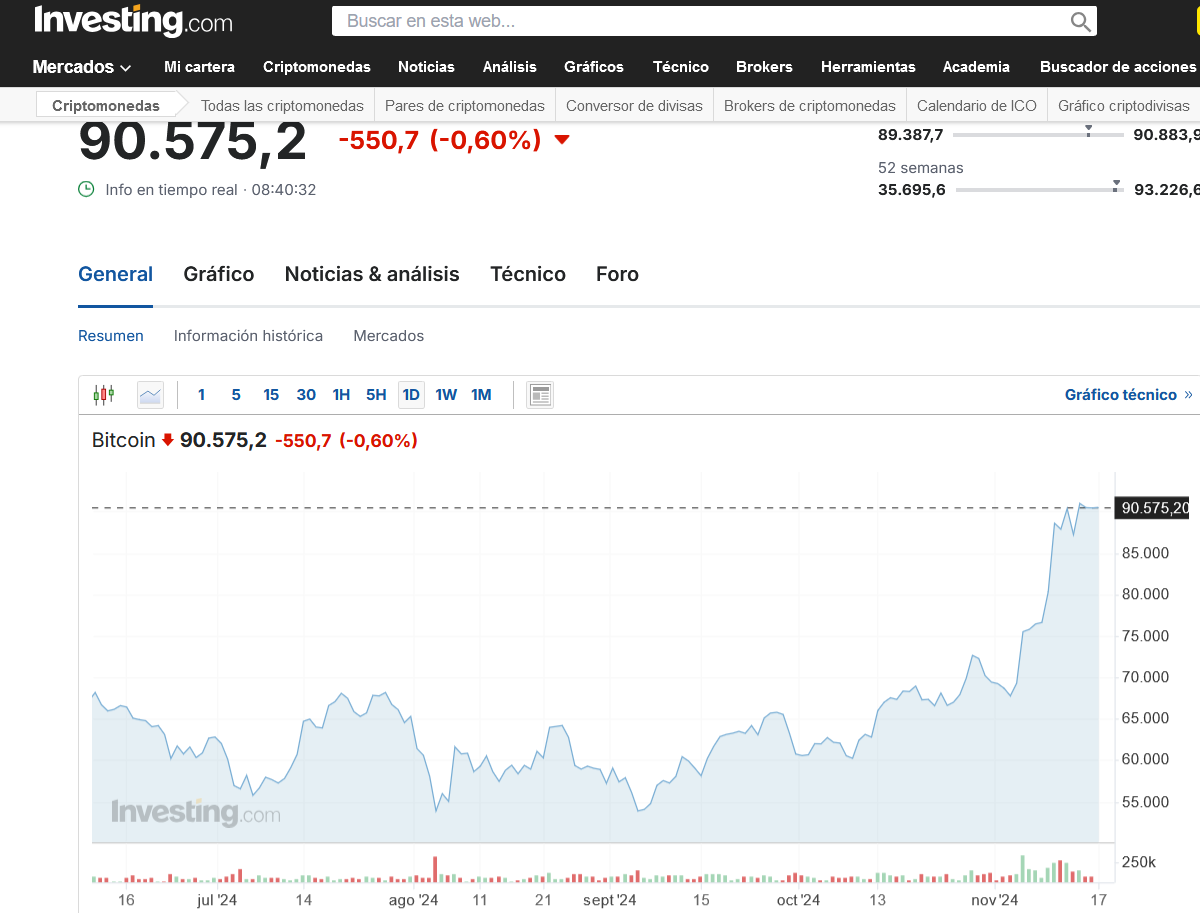Go to Todas las criptomonedas
The image size is (1200, 913).
(282, 105)
